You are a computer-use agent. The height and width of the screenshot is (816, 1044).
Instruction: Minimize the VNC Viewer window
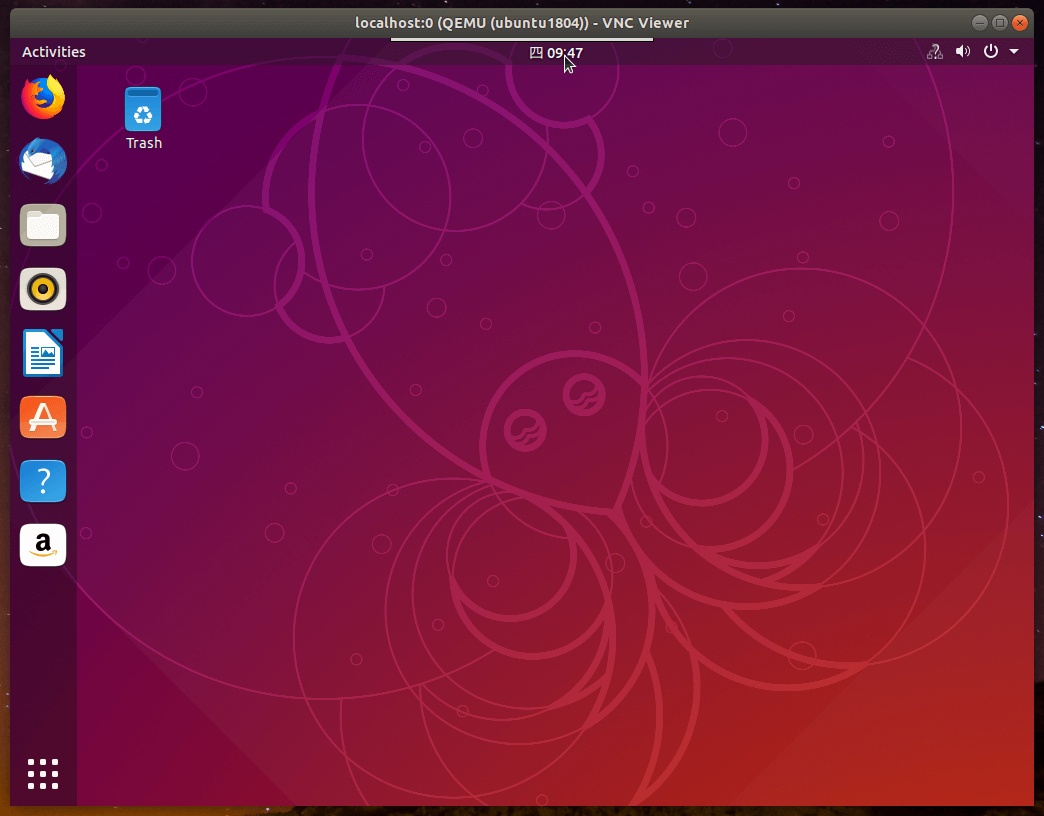pos(980,22)
